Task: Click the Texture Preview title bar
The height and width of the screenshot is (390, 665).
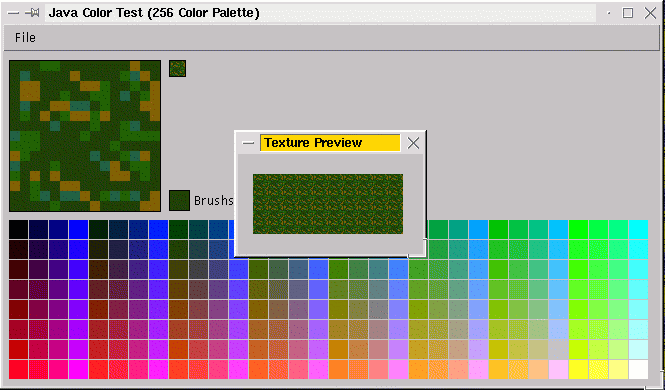Action: 330,143
